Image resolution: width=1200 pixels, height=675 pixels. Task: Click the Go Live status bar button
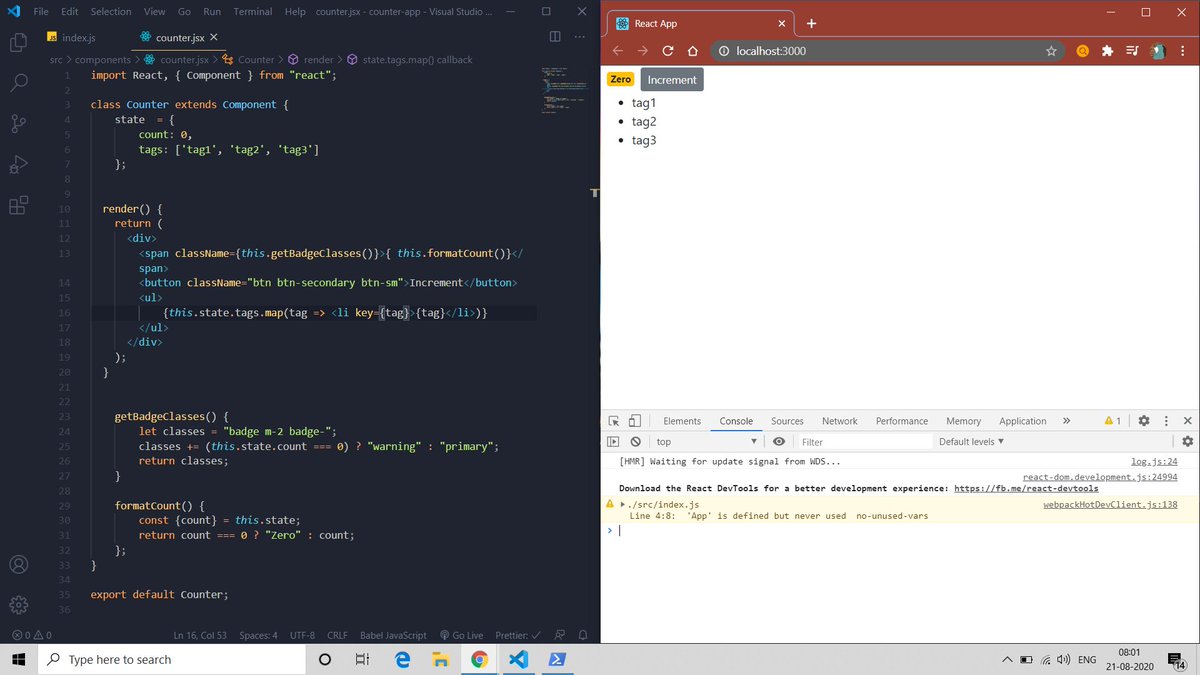[462, 635]
